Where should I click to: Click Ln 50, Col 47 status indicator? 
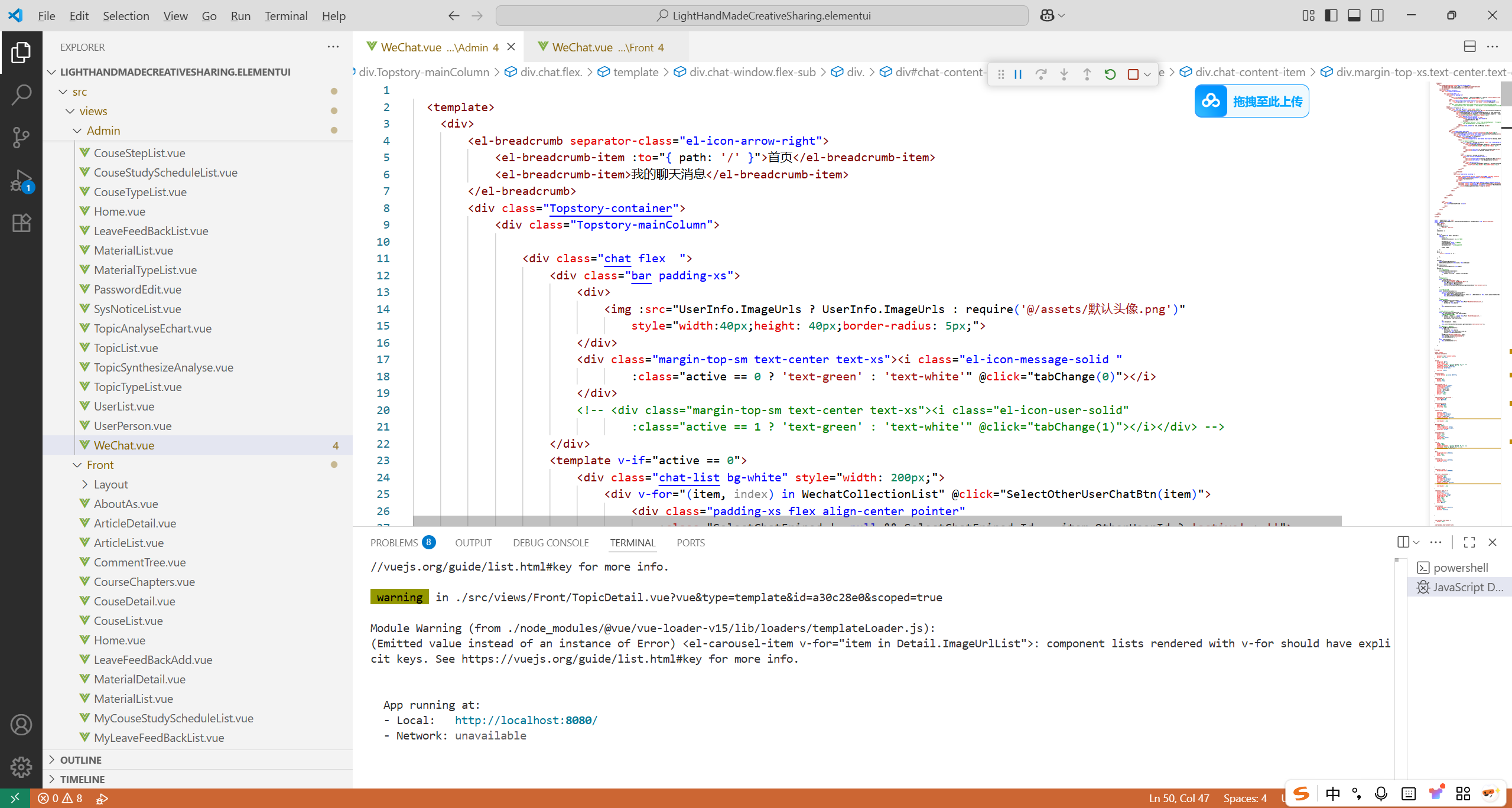pos(1179,799)
